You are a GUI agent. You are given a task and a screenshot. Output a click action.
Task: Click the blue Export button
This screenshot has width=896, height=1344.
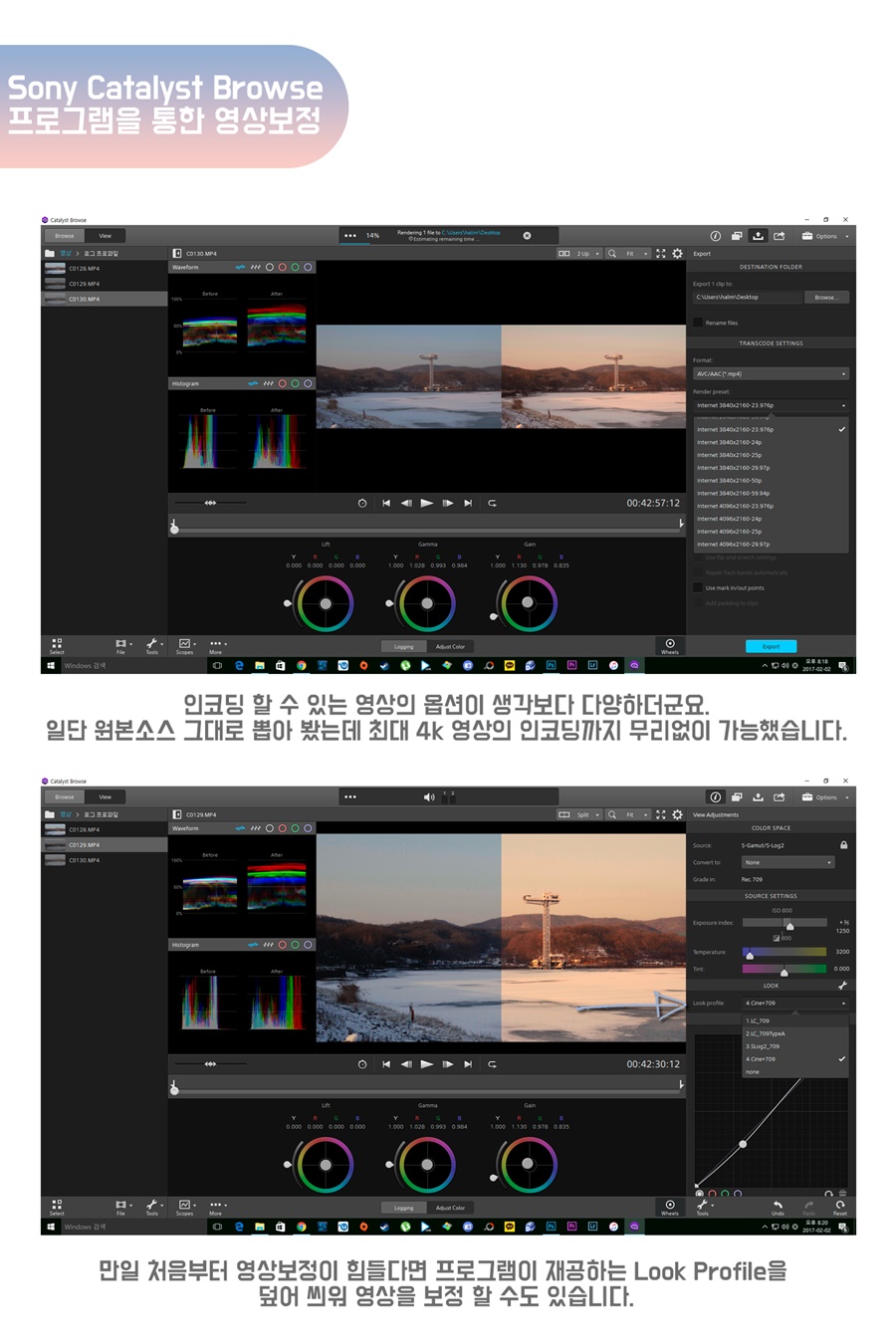[771, 646]
